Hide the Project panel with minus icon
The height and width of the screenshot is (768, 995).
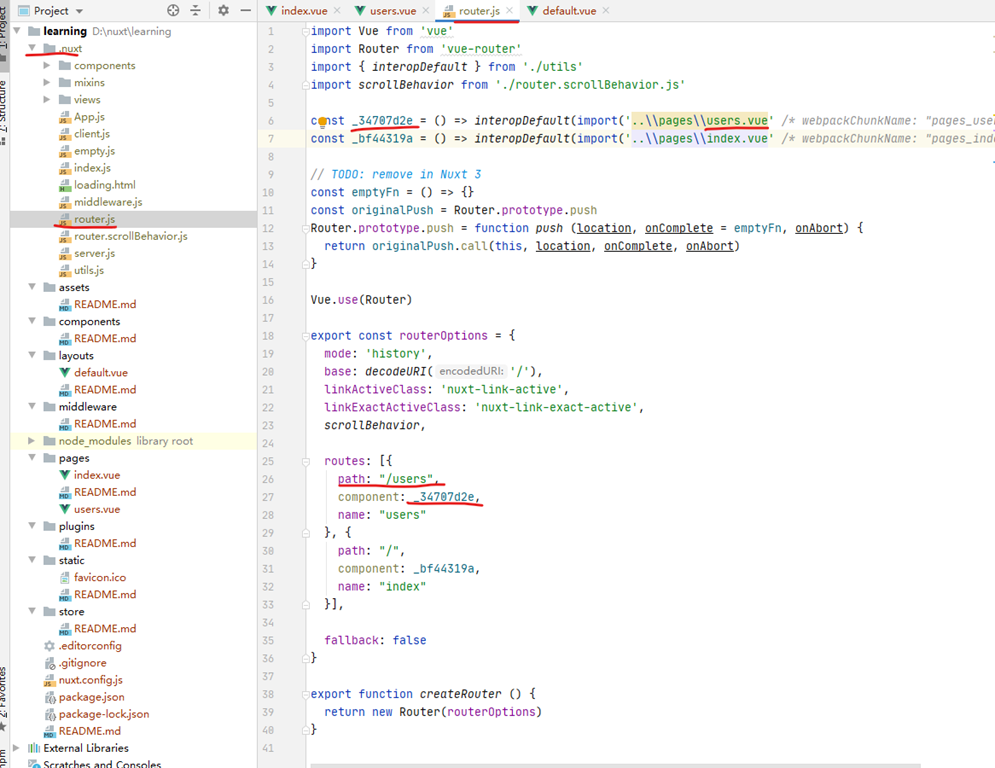246,10
